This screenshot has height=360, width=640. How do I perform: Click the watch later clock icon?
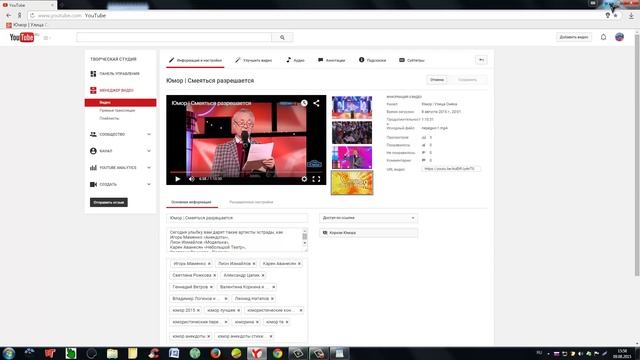(304, 103)
